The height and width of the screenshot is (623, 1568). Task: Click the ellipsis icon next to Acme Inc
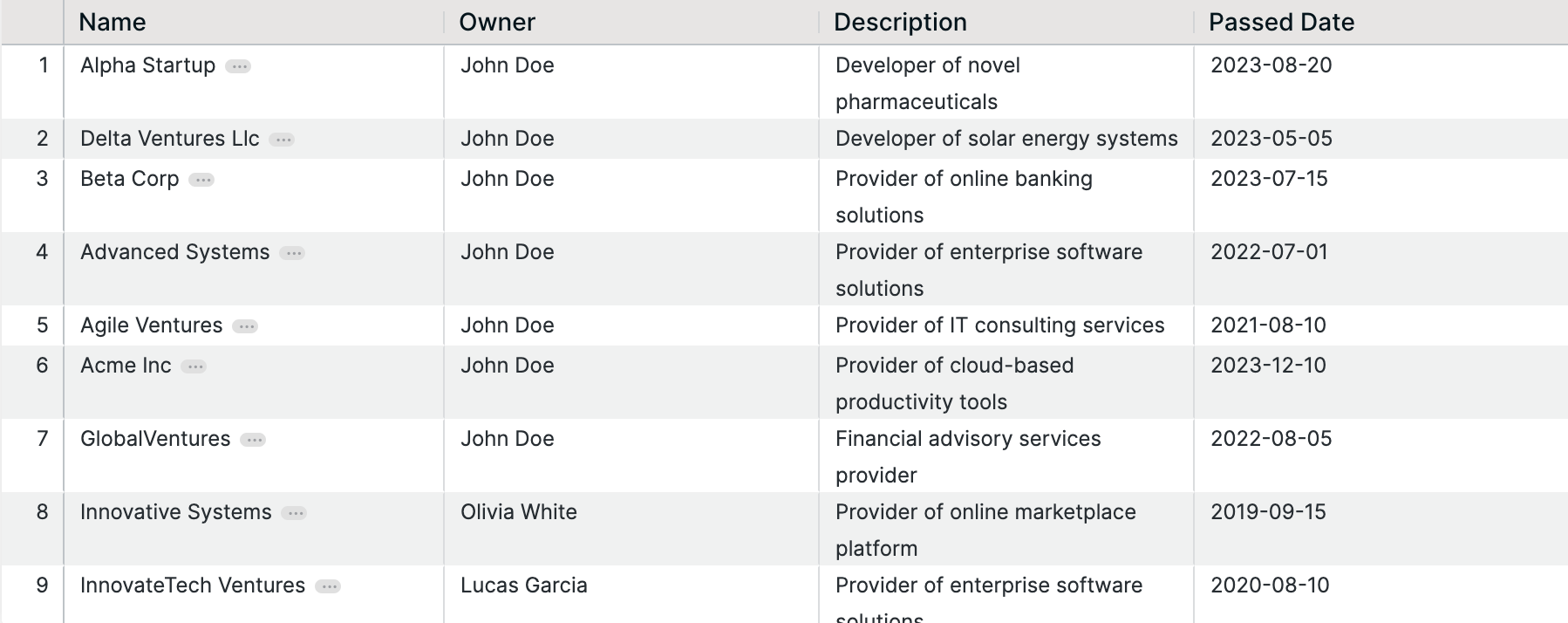(194, 366)
